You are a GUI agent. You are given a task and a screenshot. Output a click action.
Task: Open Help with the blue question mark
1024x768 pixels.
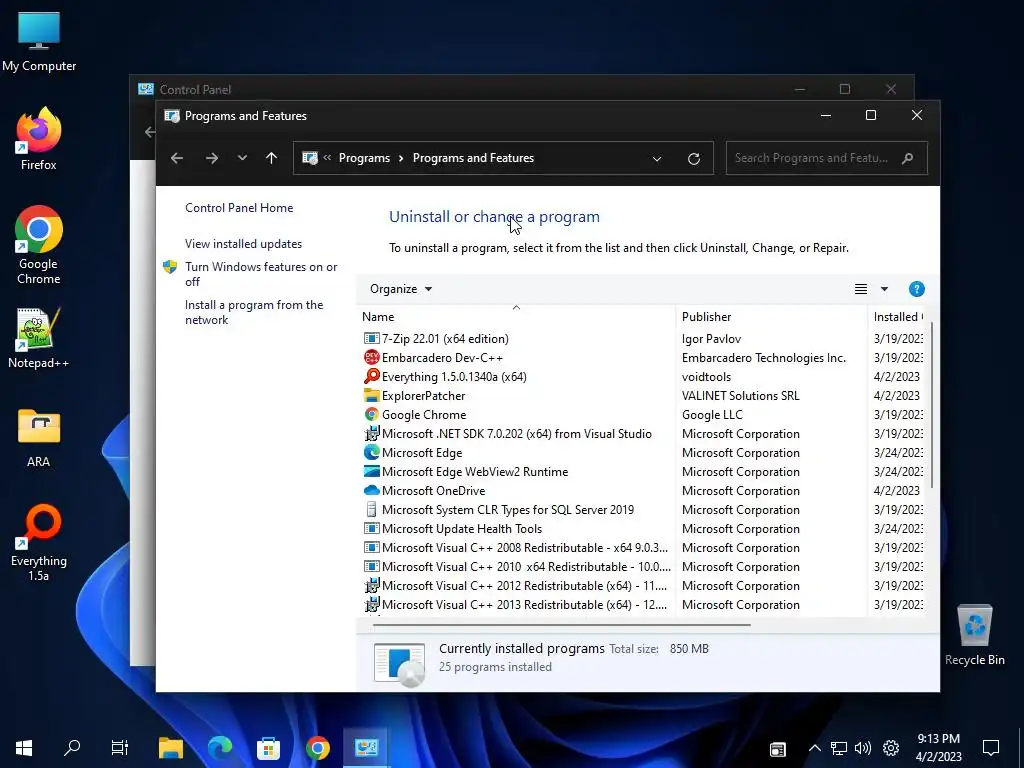pos(916,289)
